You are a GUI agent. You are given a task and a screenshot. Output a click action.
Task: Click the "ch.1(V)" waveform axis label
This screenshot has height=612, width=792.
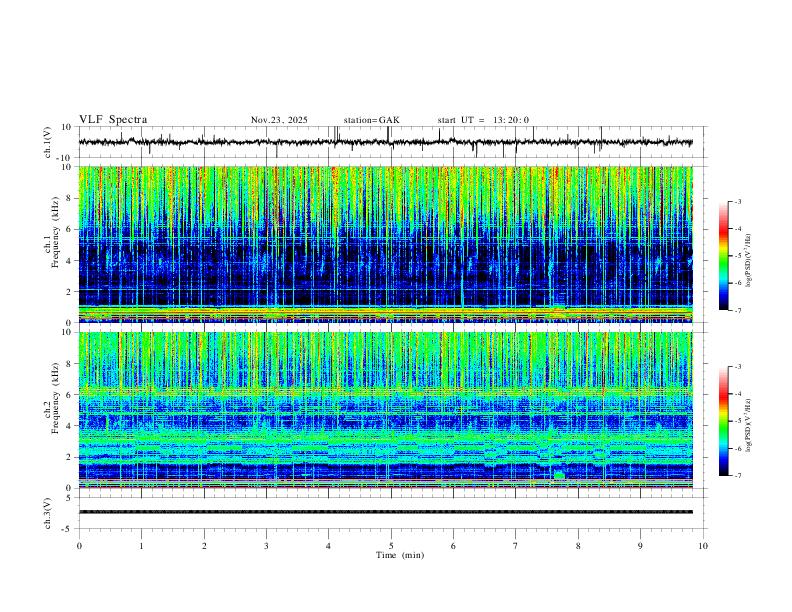(48, 142)
